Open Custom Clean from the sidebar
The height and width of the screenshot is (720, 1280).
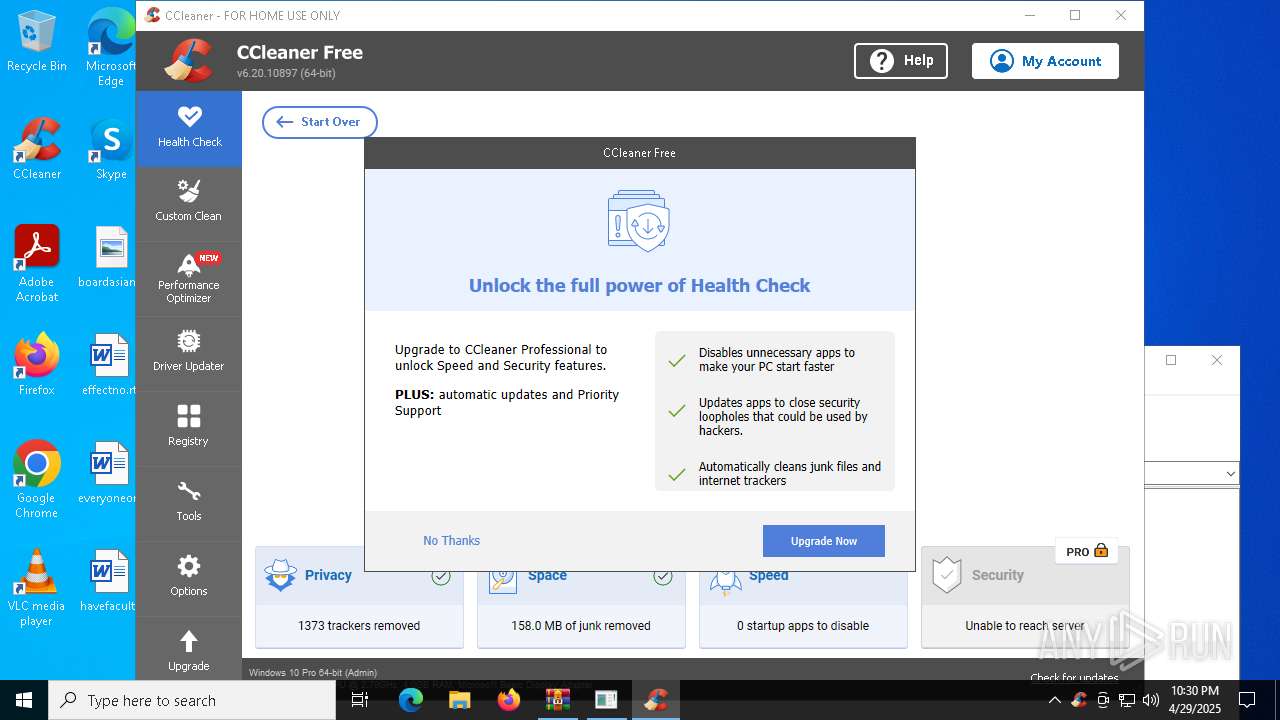coord(189,203)
